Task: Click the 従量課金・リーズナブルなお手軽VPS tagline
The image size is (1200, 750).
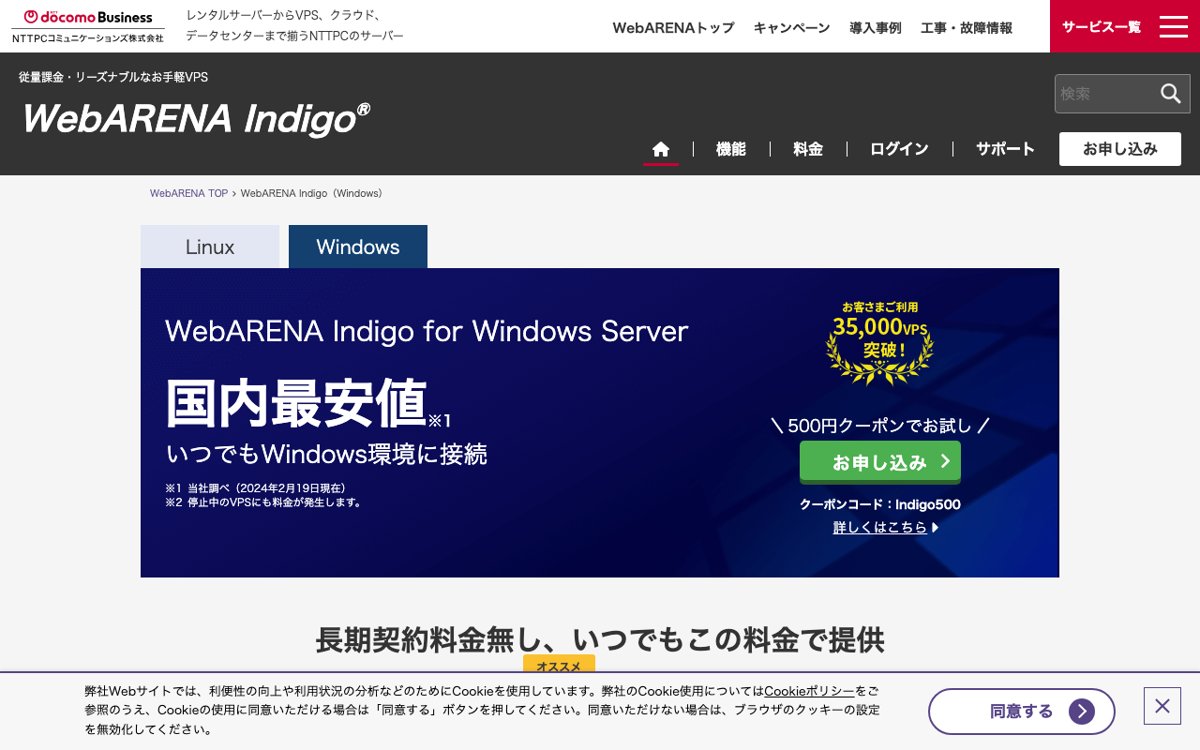Action: click(113, 77)
